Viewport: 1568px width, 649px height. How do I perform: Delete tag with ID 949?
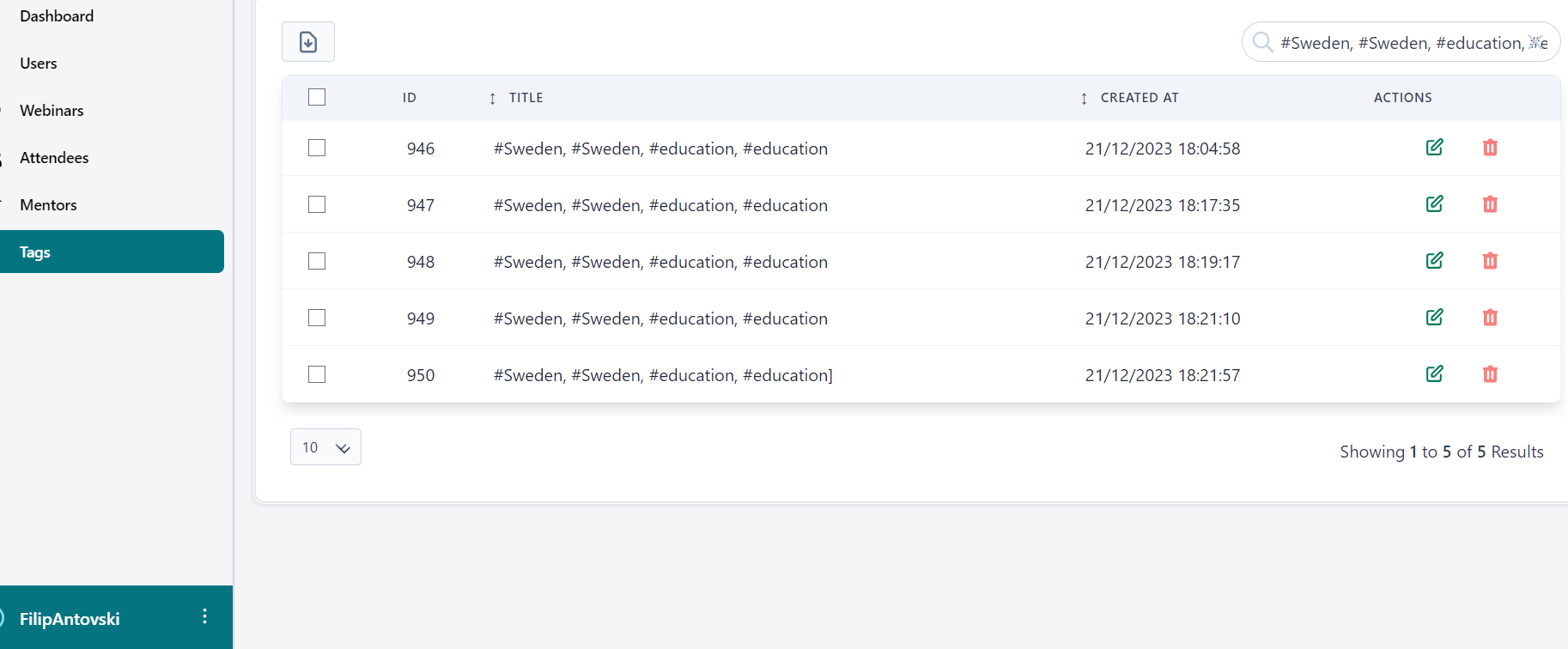[1490, 318]
